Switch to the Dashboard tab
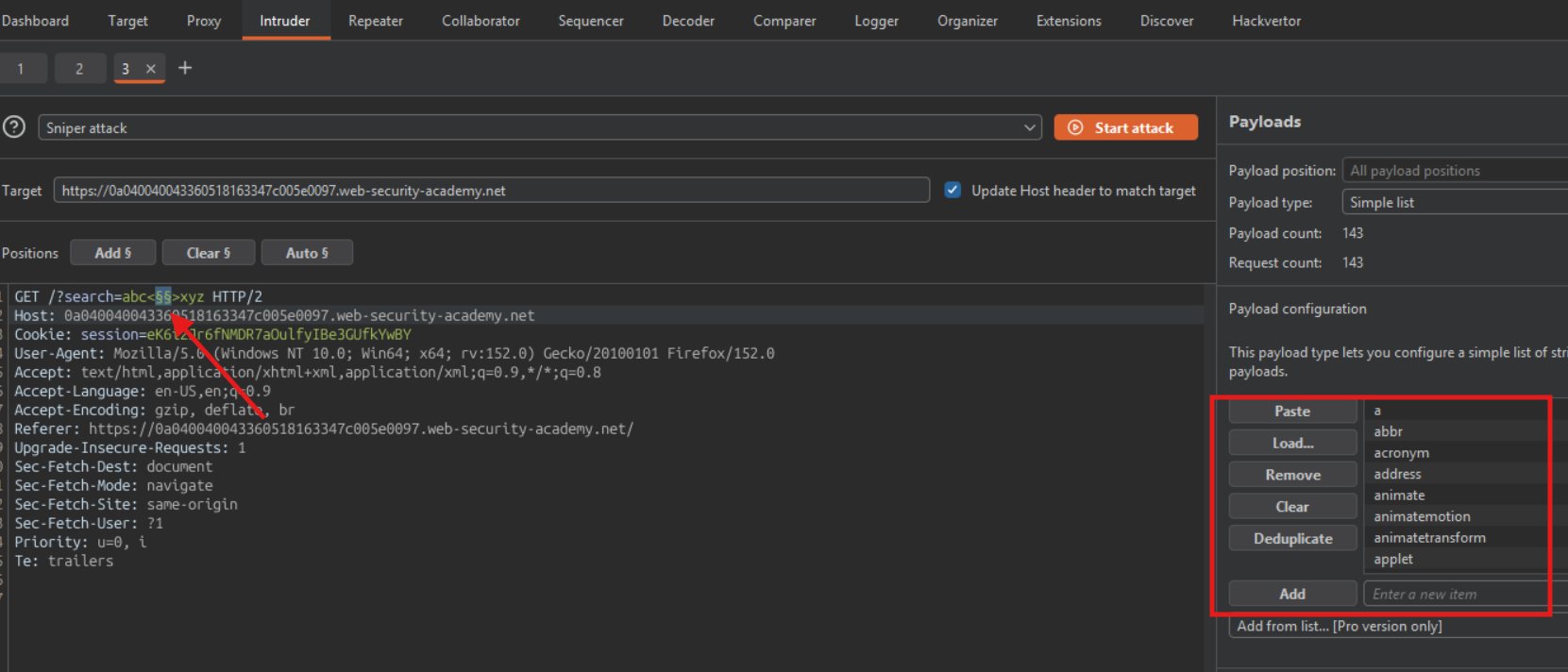The image size is (1568, 672). pos(35,21)
